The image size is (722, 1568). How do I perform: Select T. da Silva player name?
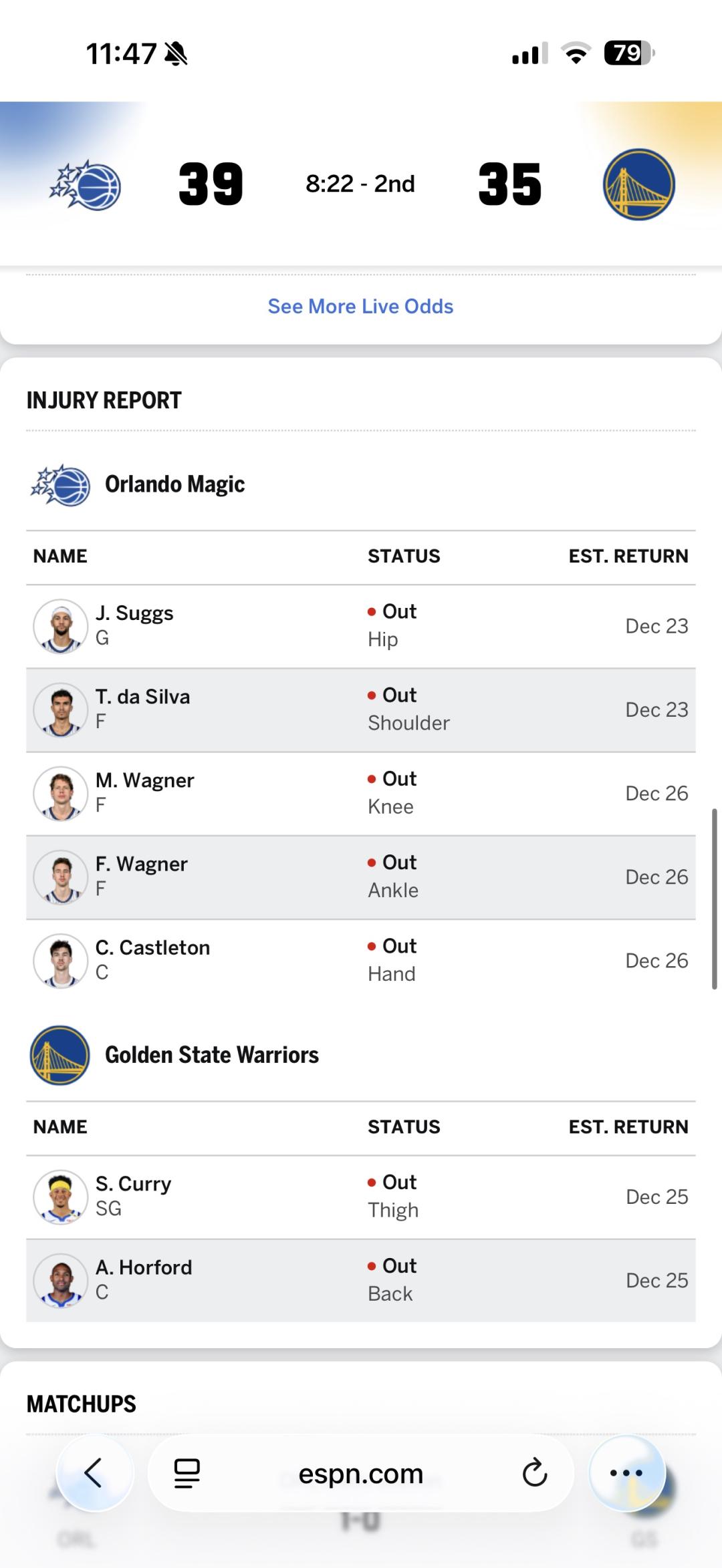click(142, 697)
